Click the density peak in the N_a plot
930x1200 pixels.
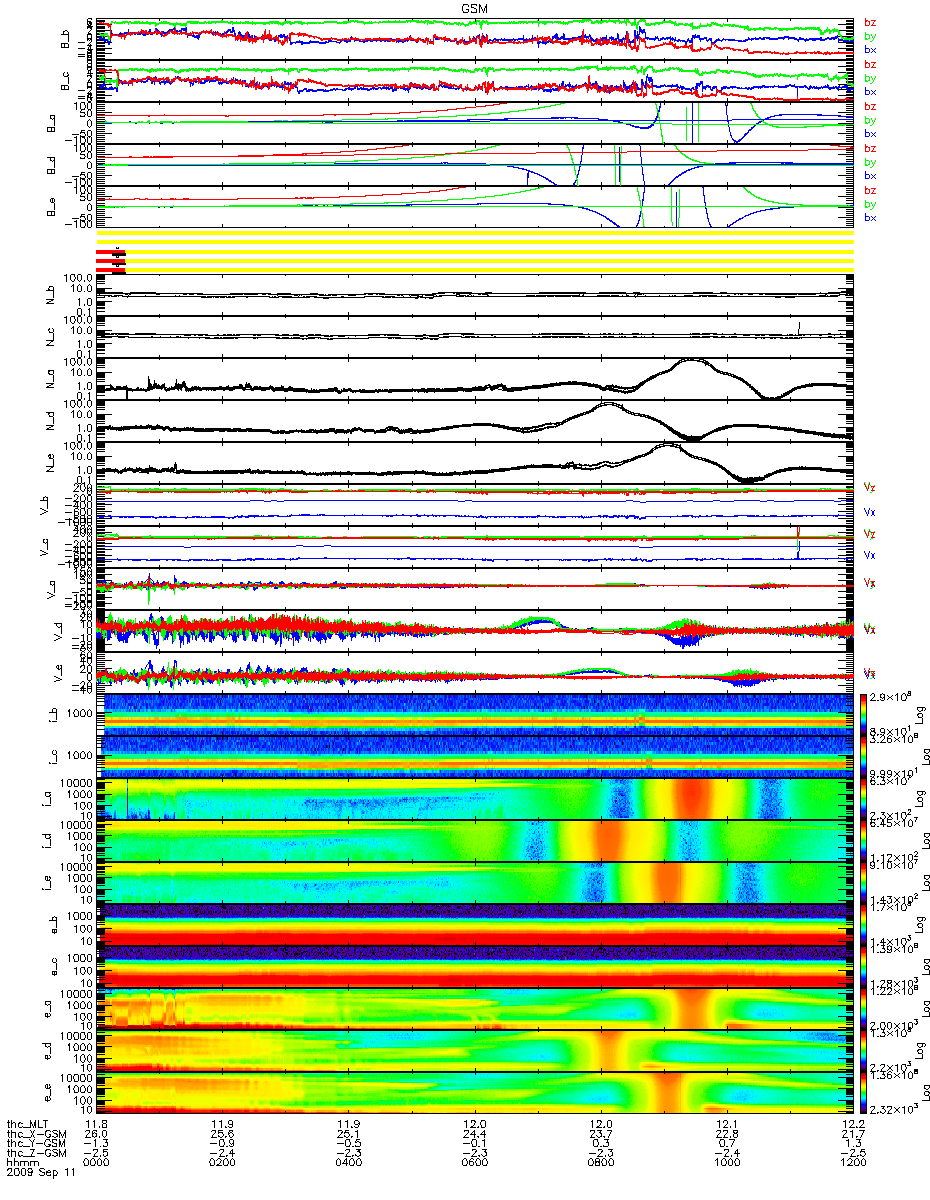pos(692,363)
